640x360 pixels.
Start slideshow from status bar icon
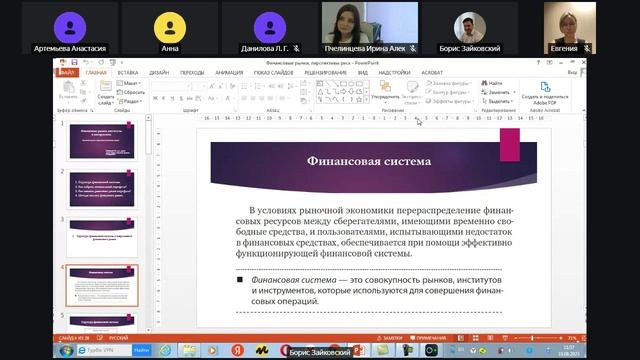pos(505,338)
